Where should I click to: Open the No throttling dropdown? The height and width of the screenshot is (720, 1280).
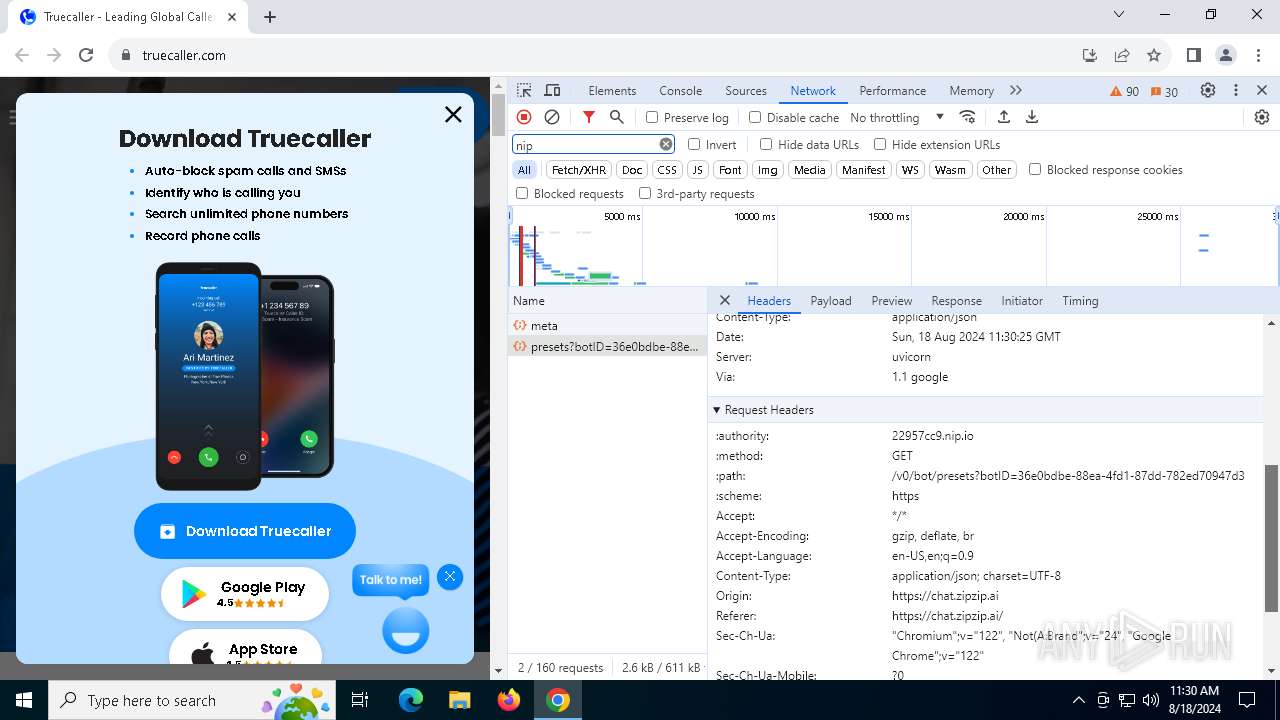[x=897, y=117]
